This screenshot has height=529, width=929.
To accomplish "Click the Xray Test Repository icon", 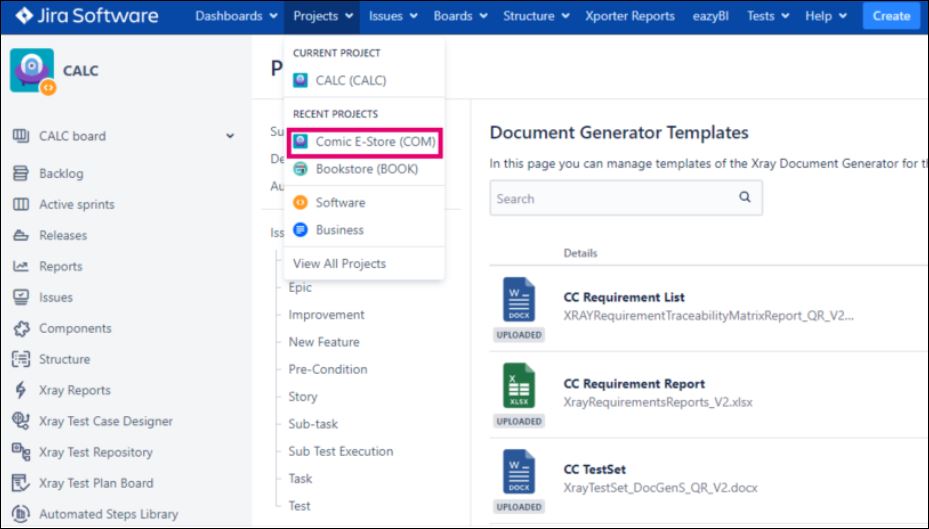I will tap(20, 452).
